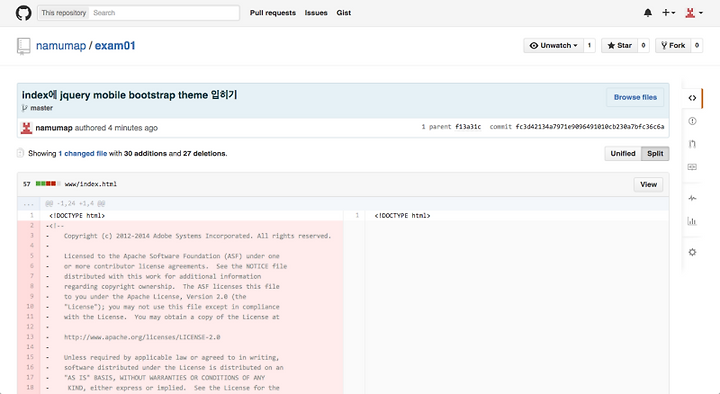The width and height of the screenshot is (720, 394).
Task: Click the commit title text
Action: [129, 95]
